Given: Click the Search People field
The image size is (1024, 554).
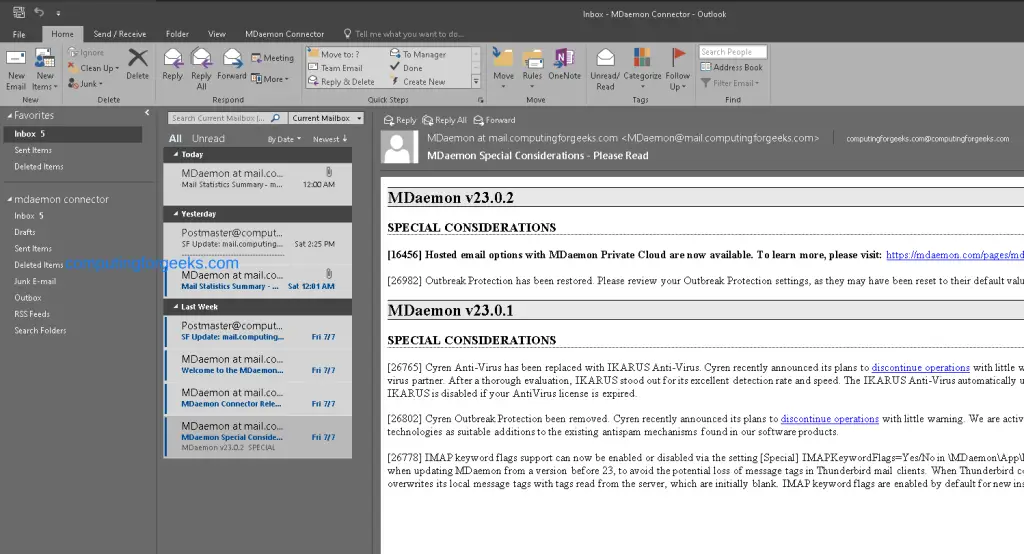Looking at the screenshot, I should point(733,52).
